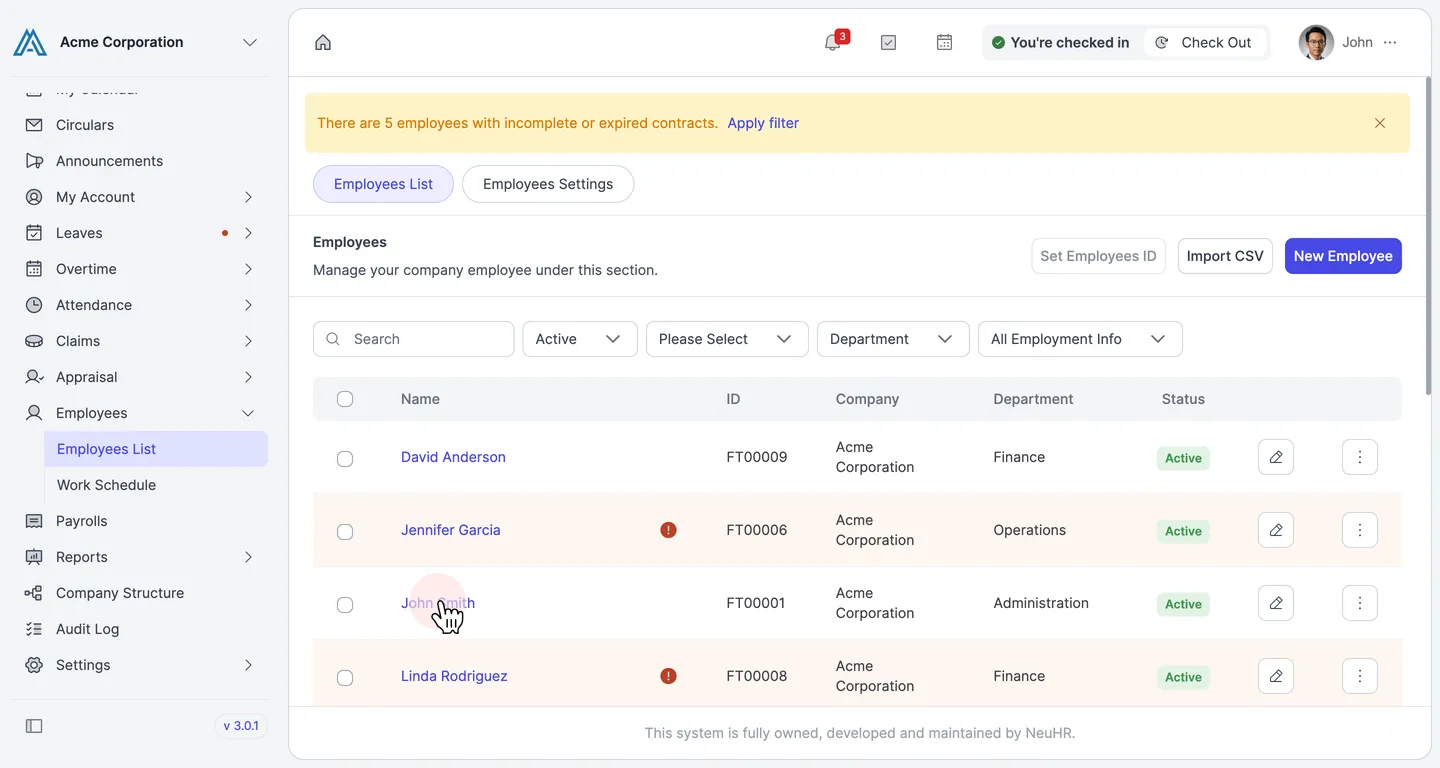Click the edit pencil for Jennifer Garcia
The width and height of the screenshot is (1440, 768).
pos(1276,530)
